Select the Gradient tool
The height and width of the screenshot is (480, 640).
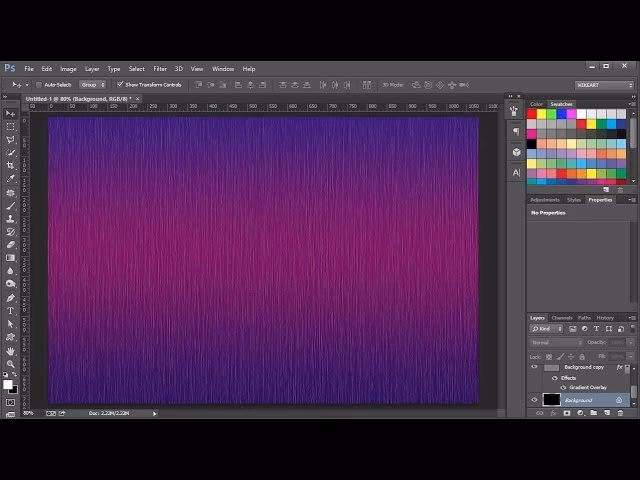point(11,258)
